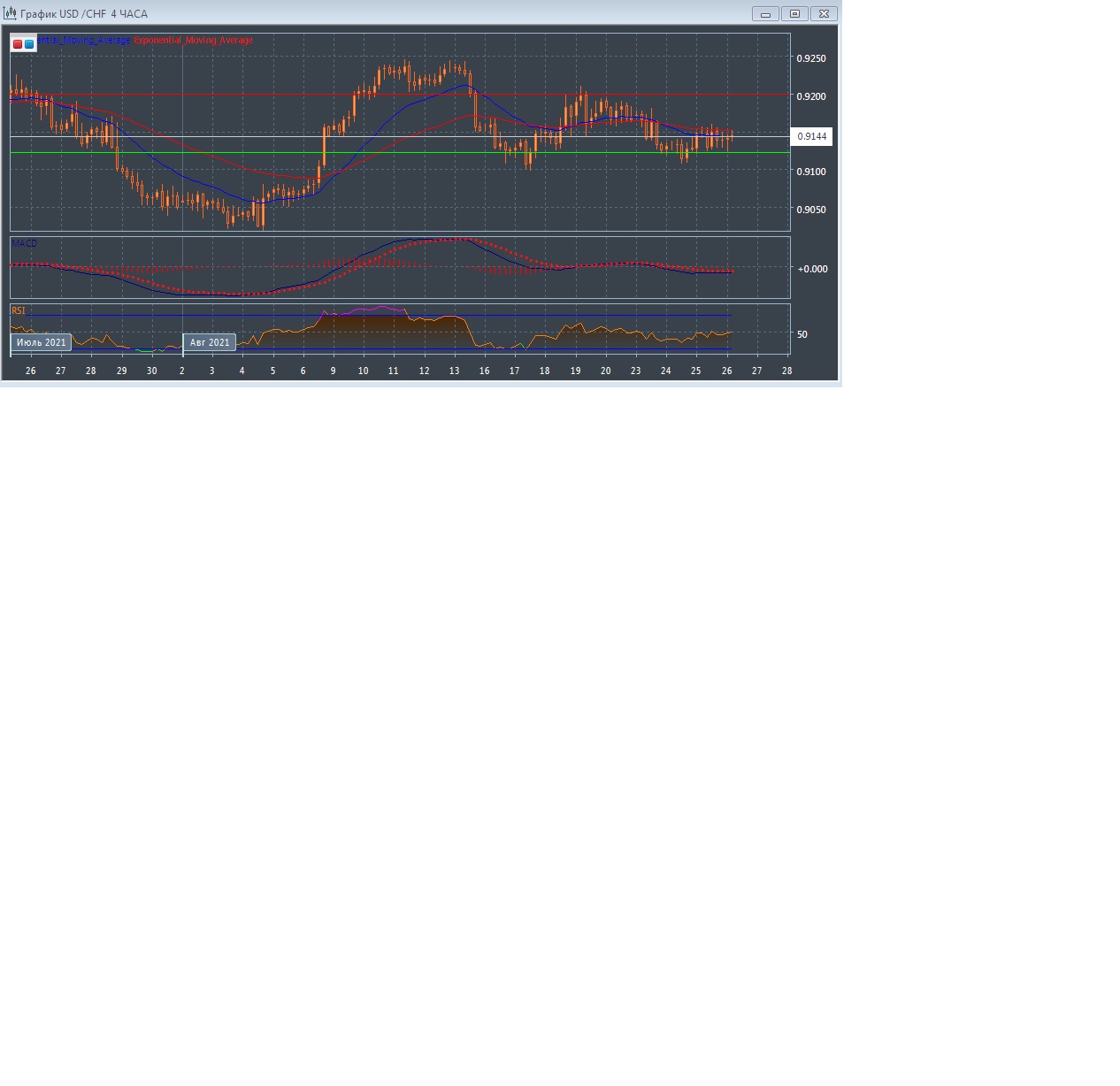Select the red Exponential_Moving_Average label

[x=193, y=41]
